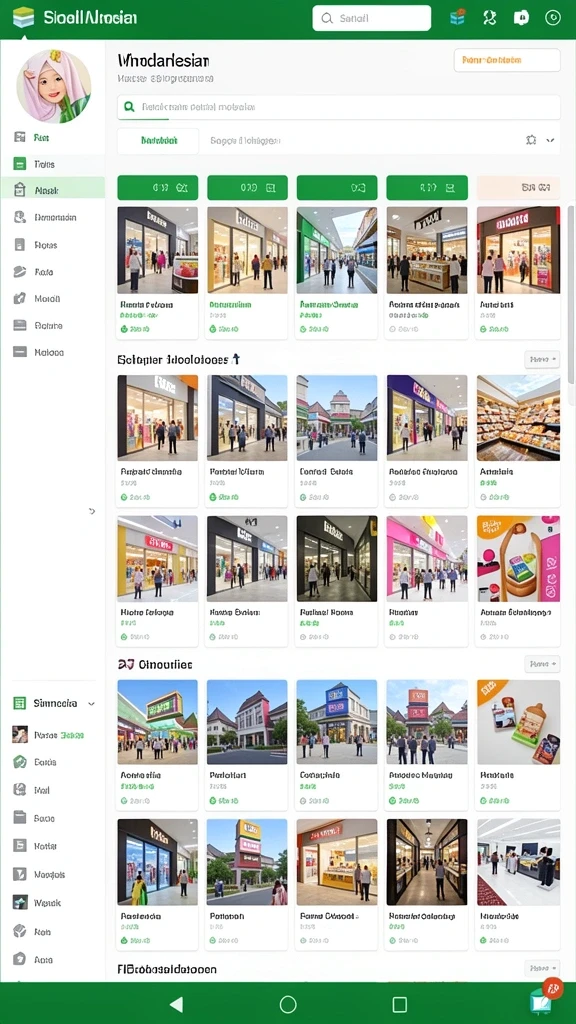Screen dimensions: 576x1024
Task: Collapse the sidebar using the small arrow
Action: [92, 511]
